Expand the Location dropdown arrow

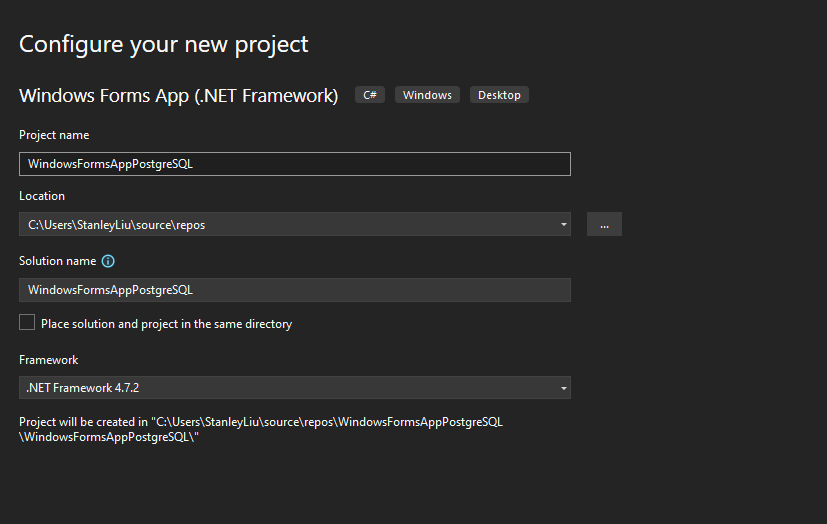(564, 225)
